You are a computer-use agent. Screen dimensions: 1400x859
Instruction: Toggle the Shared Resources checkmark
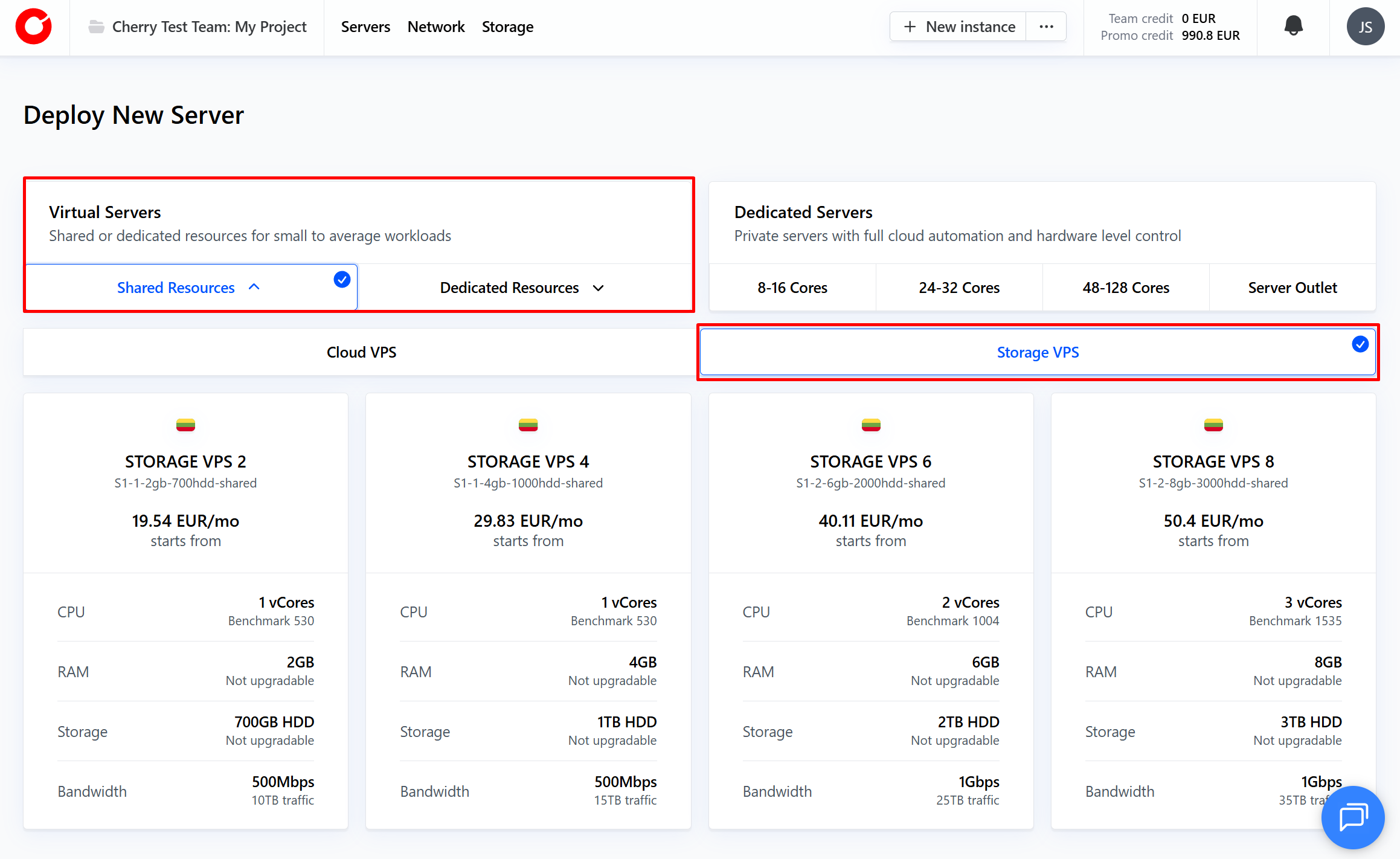(x=342, y=279)
